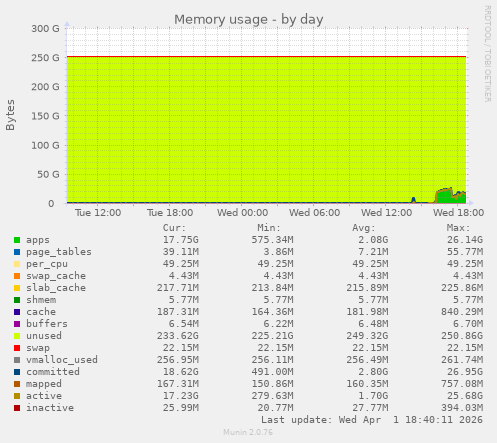Click the inactive max value 394.03M
The image size is (497, 443).
[x=462, y=408]
